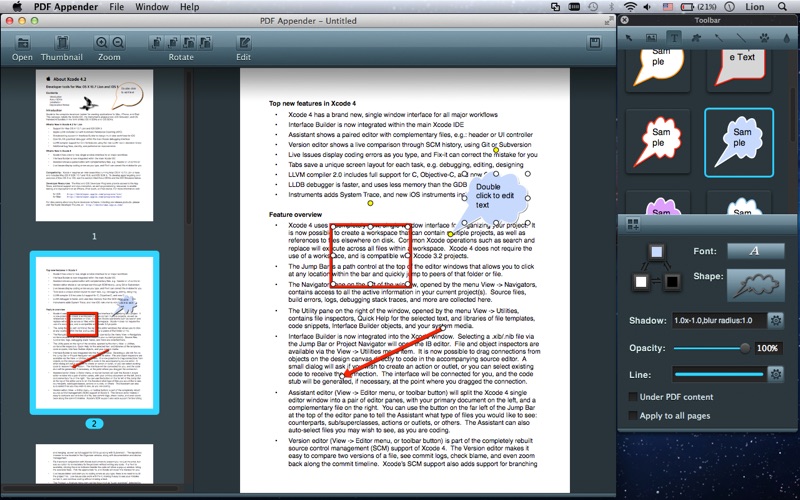
Task: Open the Help menu
Action: (189, 7)
